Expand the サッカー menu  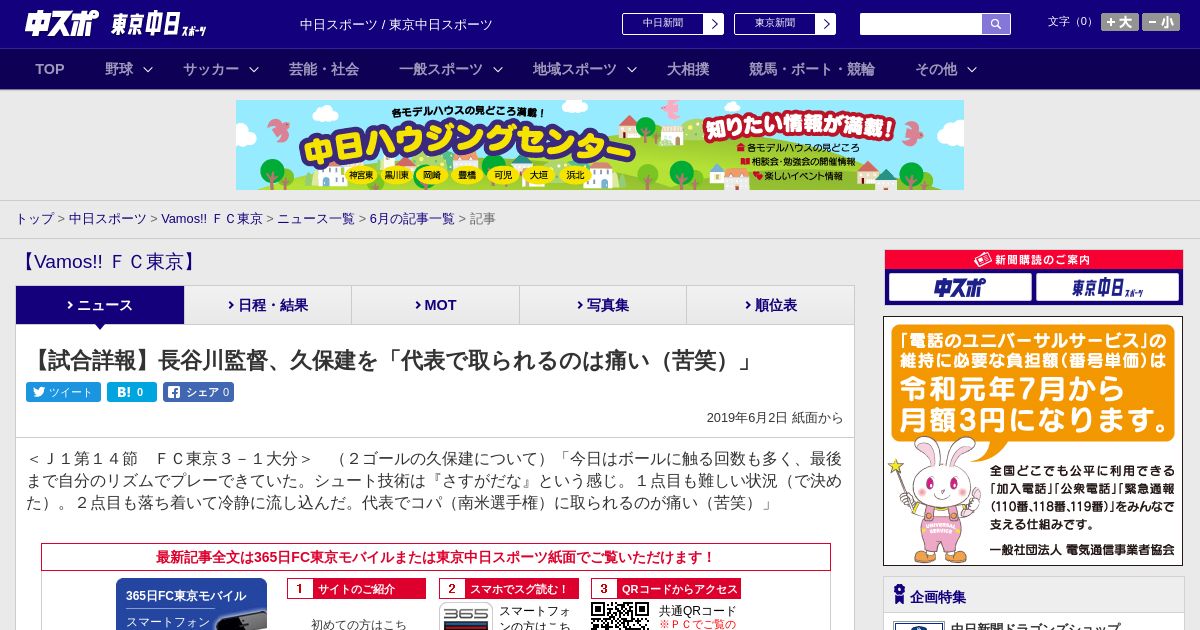pyautogui.click(x=221, y=69)
